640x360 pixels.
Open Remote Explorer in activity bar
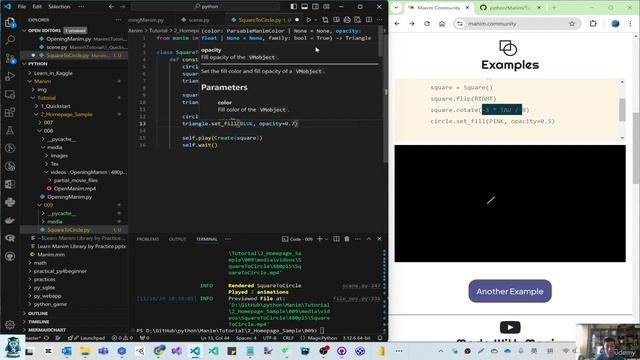click(10, 94)
